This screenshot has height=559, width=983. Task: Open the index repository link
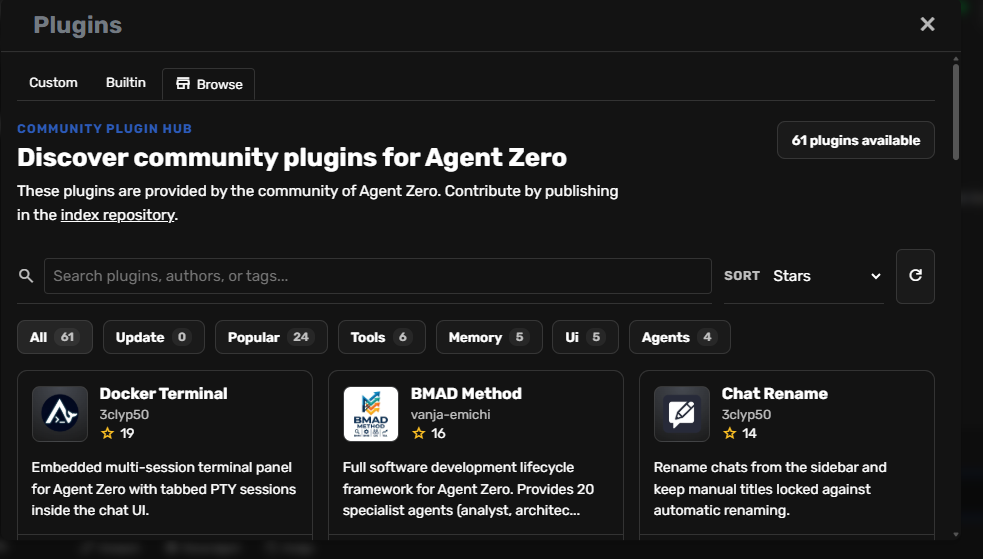point(117,215)
